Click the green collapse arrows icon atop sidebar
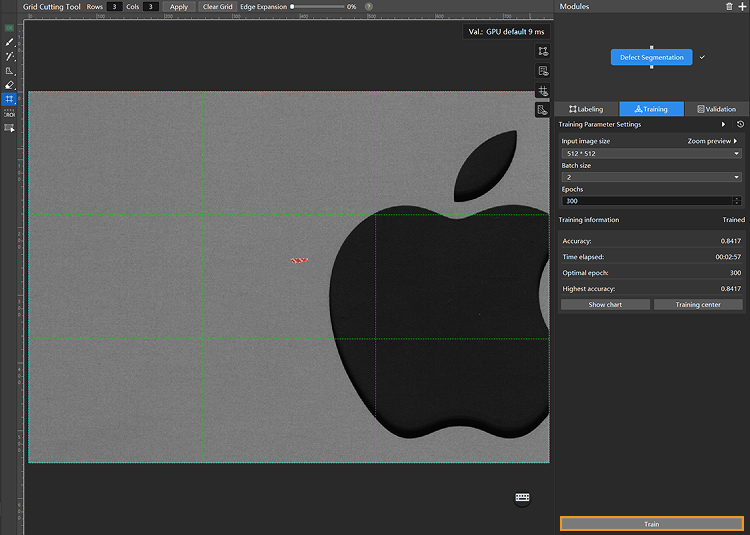 [x=9, y=28]
